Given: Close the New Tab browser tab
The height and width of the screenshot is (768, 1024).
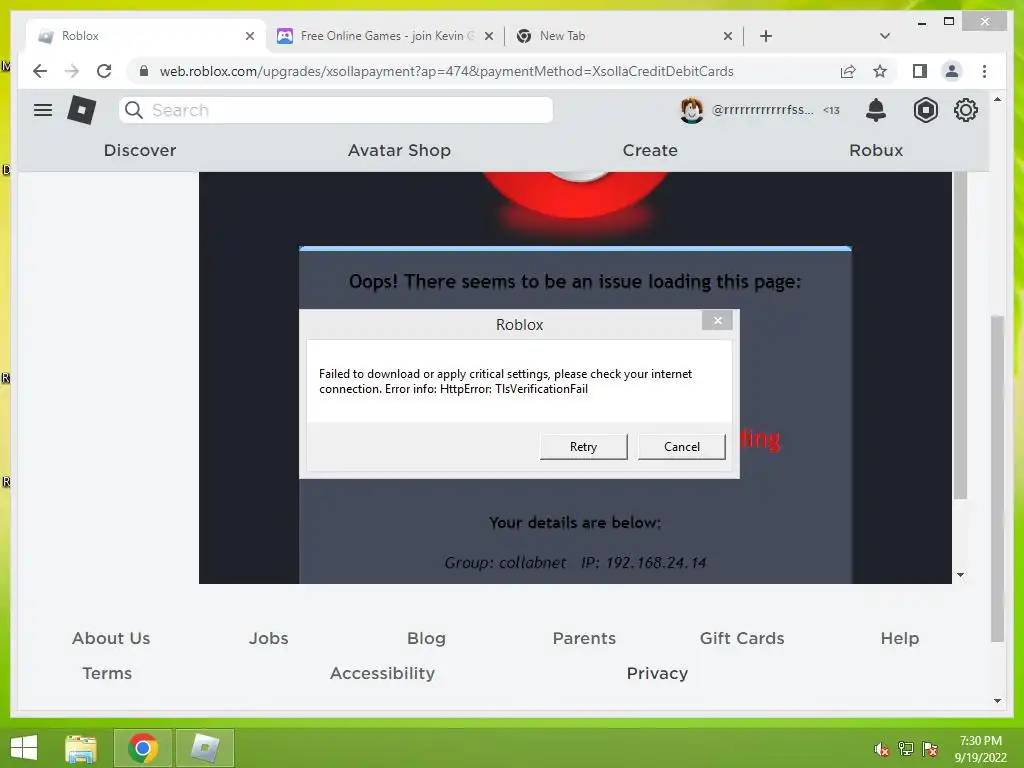Looking at the screenshot, I should [x=728, y=36].
